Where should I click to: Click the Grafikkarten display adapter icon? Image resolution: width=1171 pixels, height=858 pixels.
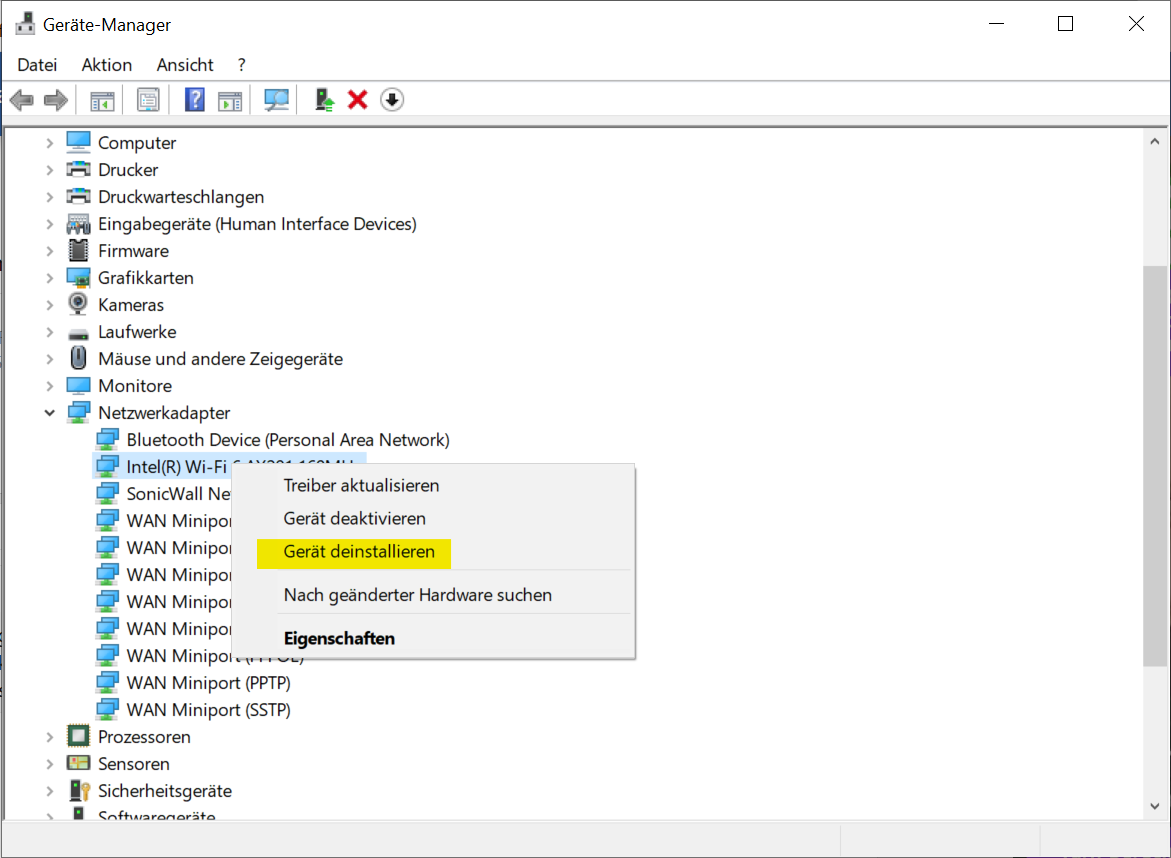[78, 278]
